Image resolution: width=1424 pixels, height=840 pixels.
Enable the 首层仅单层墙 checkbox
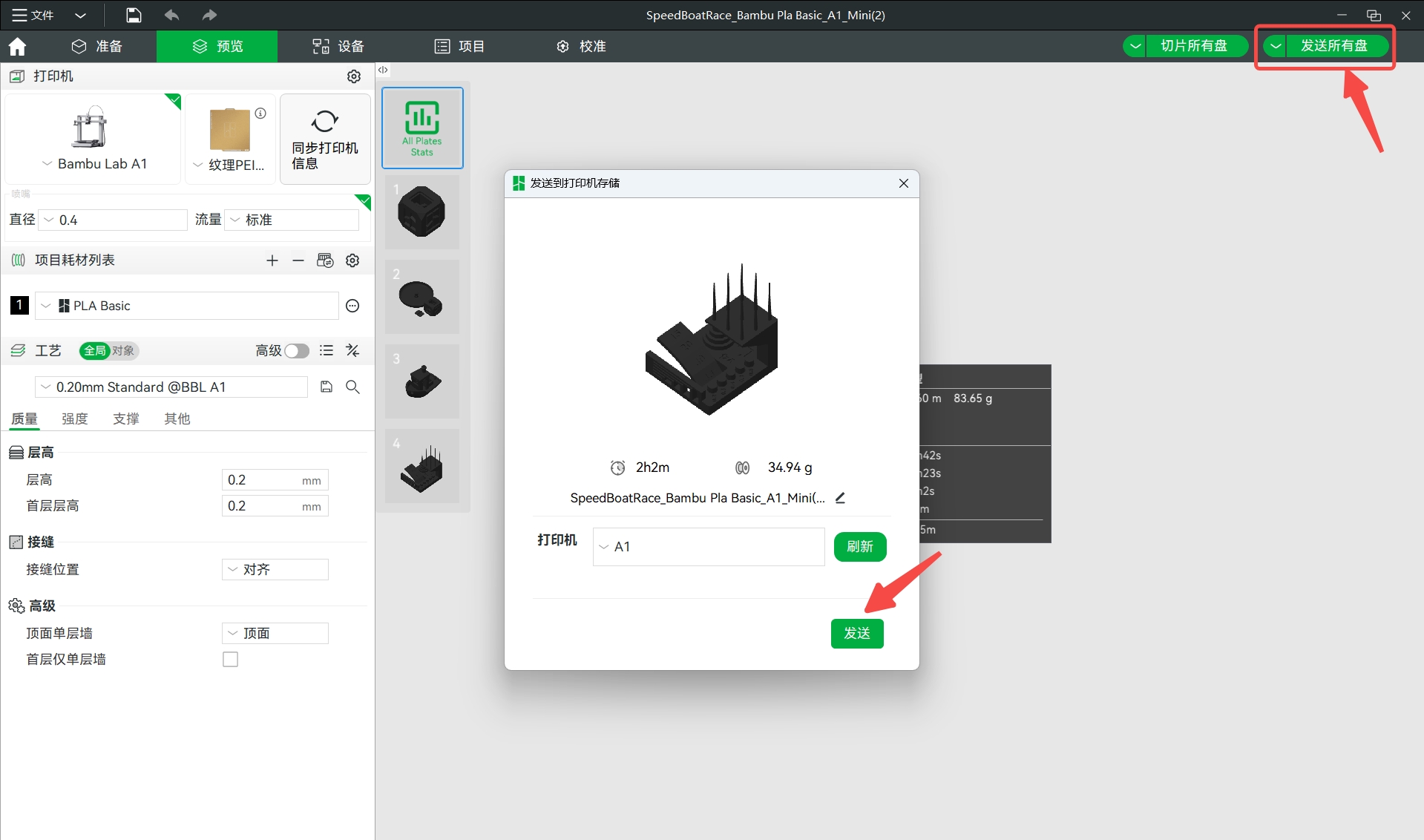[231, 660]
